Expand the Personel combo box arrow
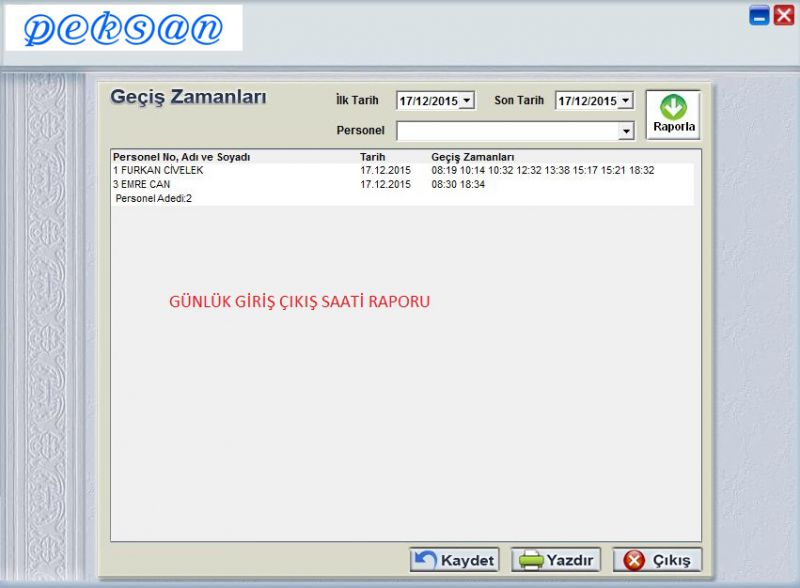Viewport: 800px width, 588px height. 626,131
